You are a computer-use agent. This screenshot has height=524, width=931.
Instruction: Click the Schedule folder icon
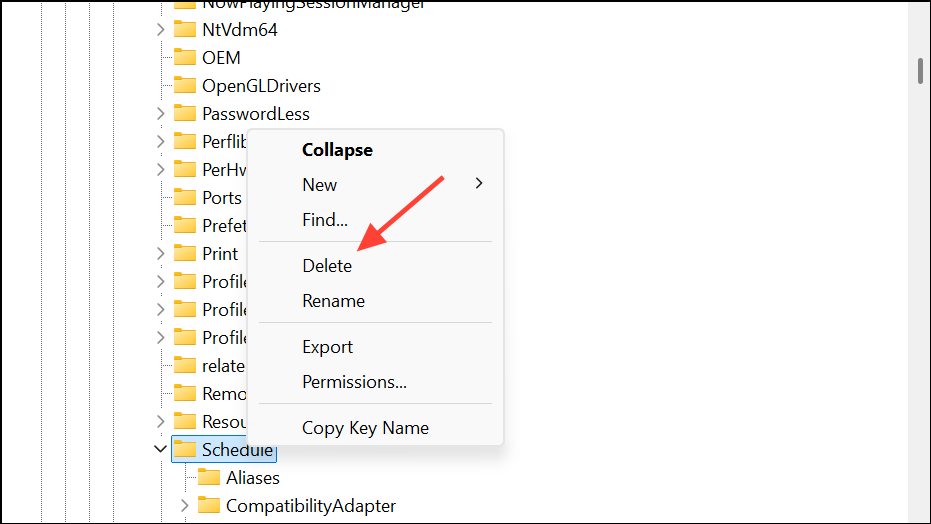tap(185, 449)
